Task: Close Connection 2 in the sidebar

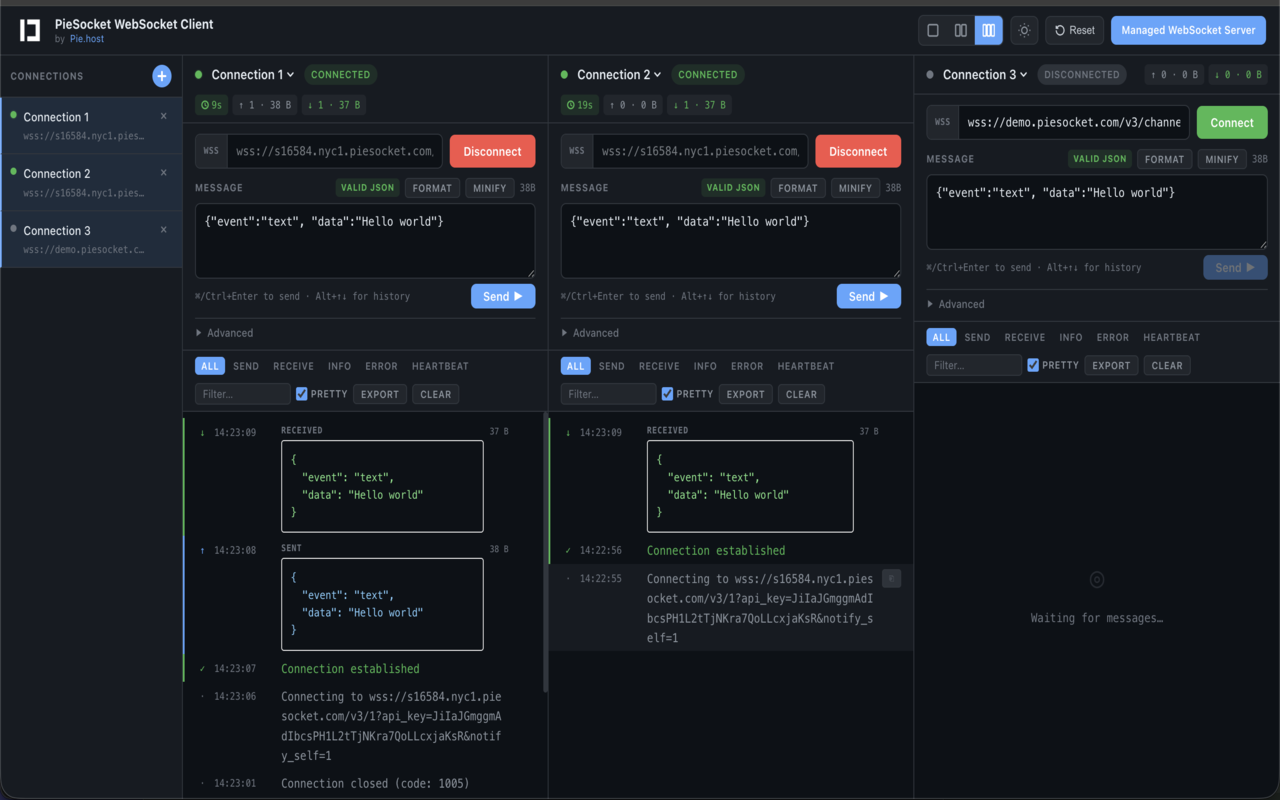Action: pos(164,173)
